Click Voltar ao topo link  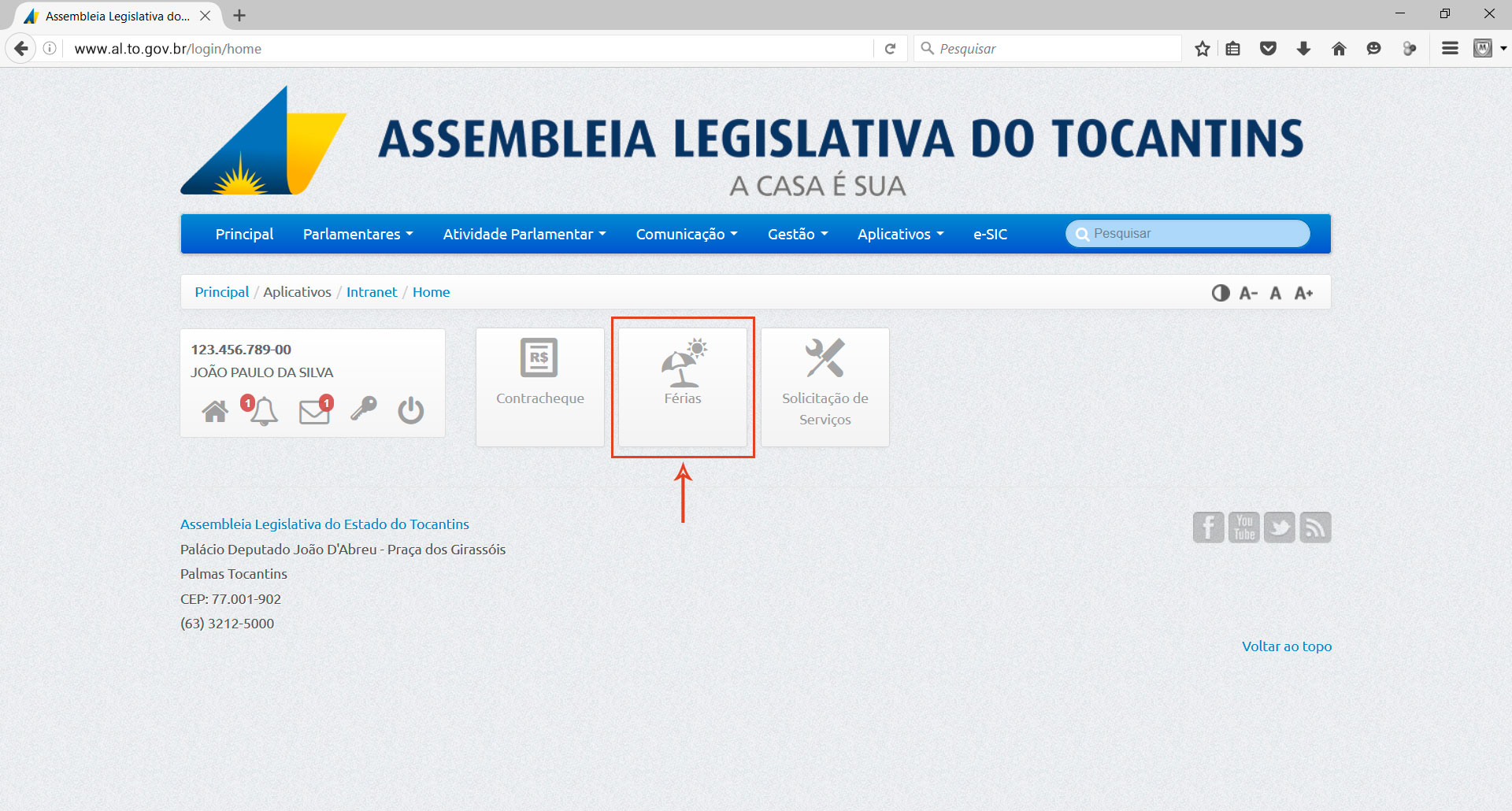(x=1287, y=646)
